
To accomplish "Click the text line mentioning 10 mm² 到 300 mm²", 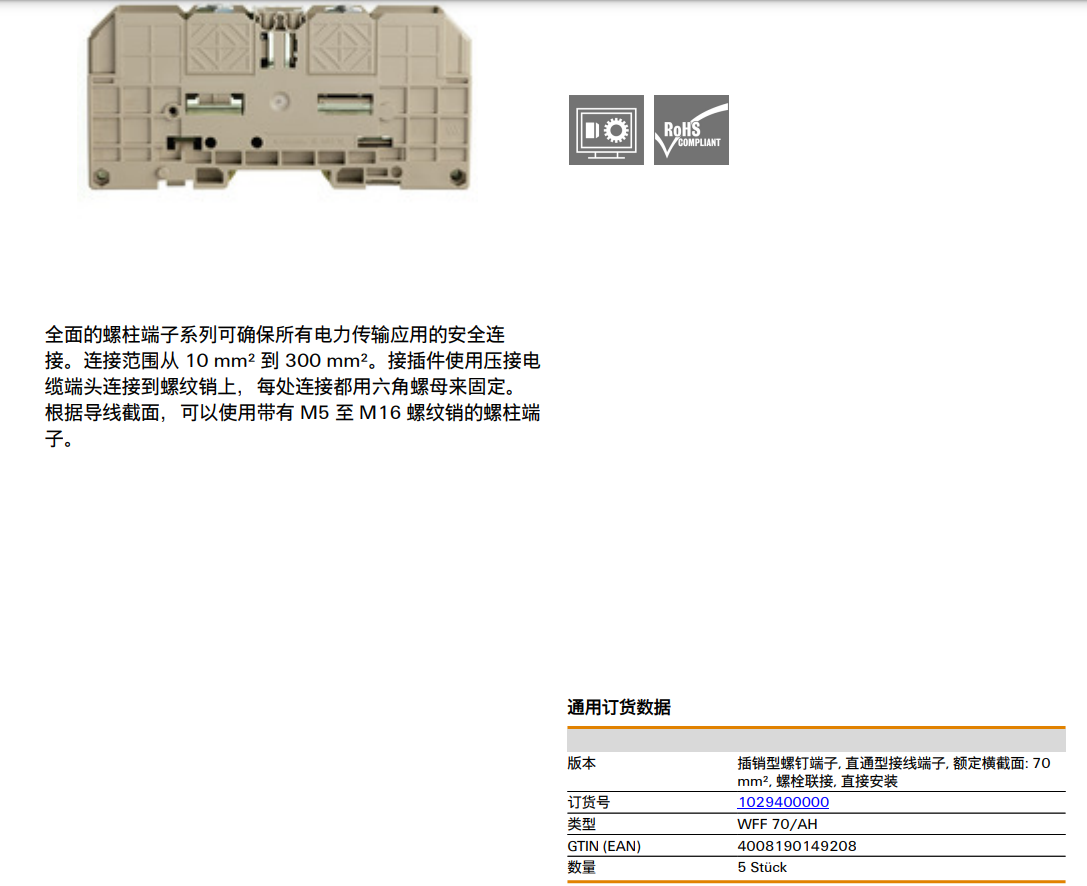I will (293, 360).
